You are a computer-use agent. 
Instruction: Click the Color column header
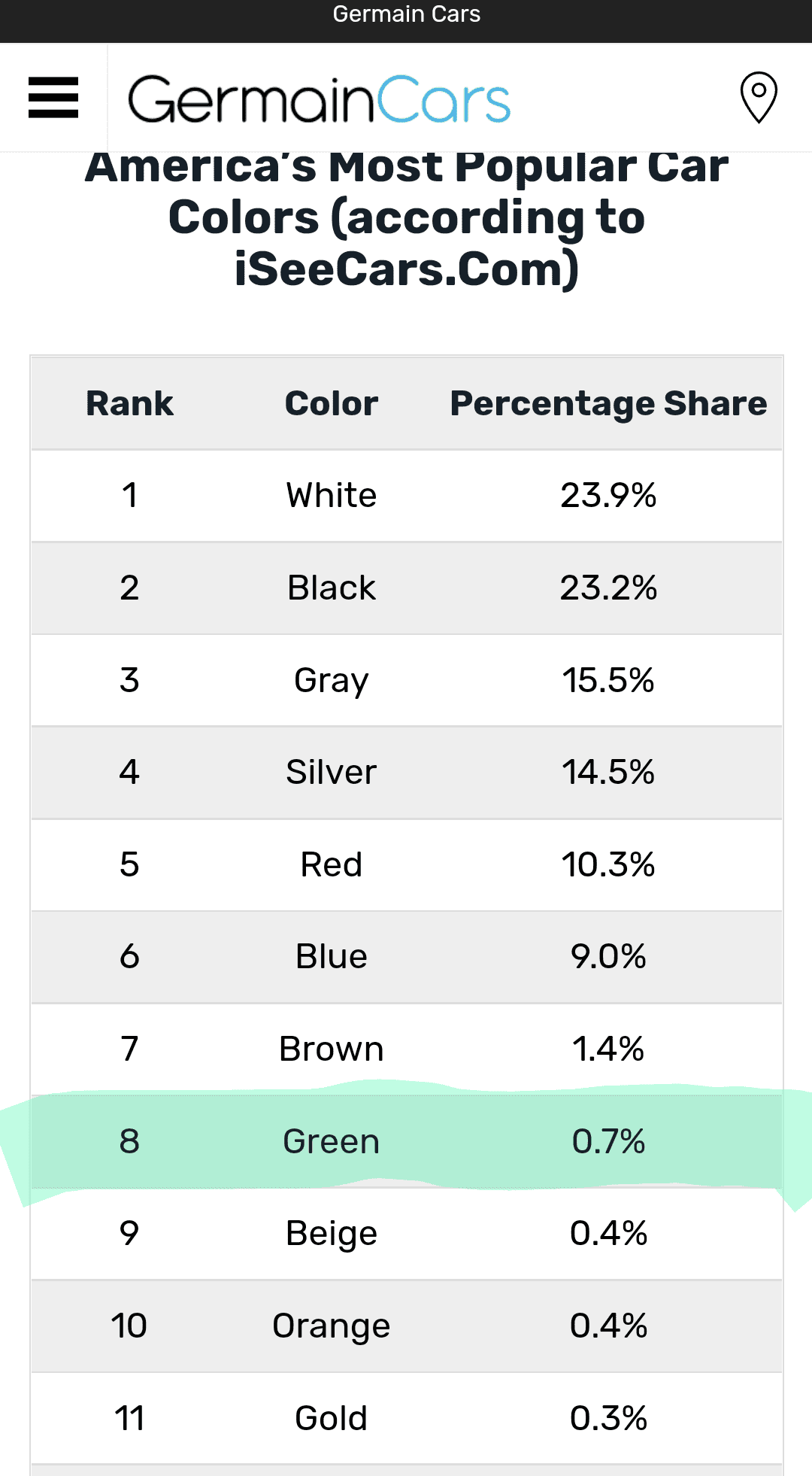pos(332,404)
